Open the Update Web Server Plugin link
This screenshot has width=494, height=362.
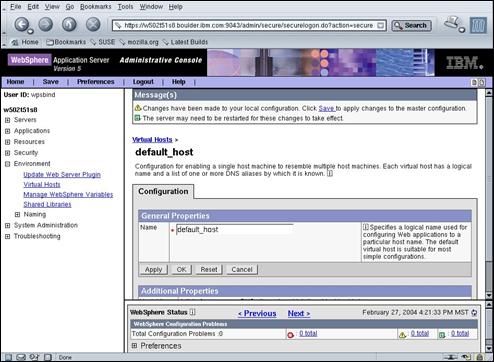click(x=62, y=175)
